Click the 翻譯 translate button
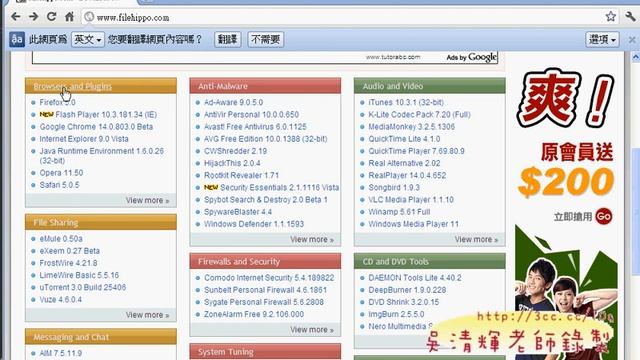The width and height of the screenshot is (640, 360). (227, 40)
